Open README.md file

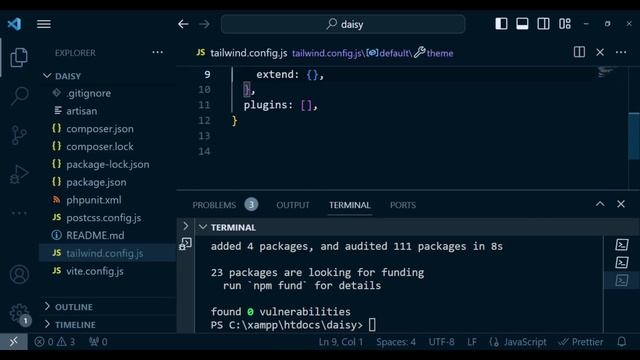click(x=108, y=236)
